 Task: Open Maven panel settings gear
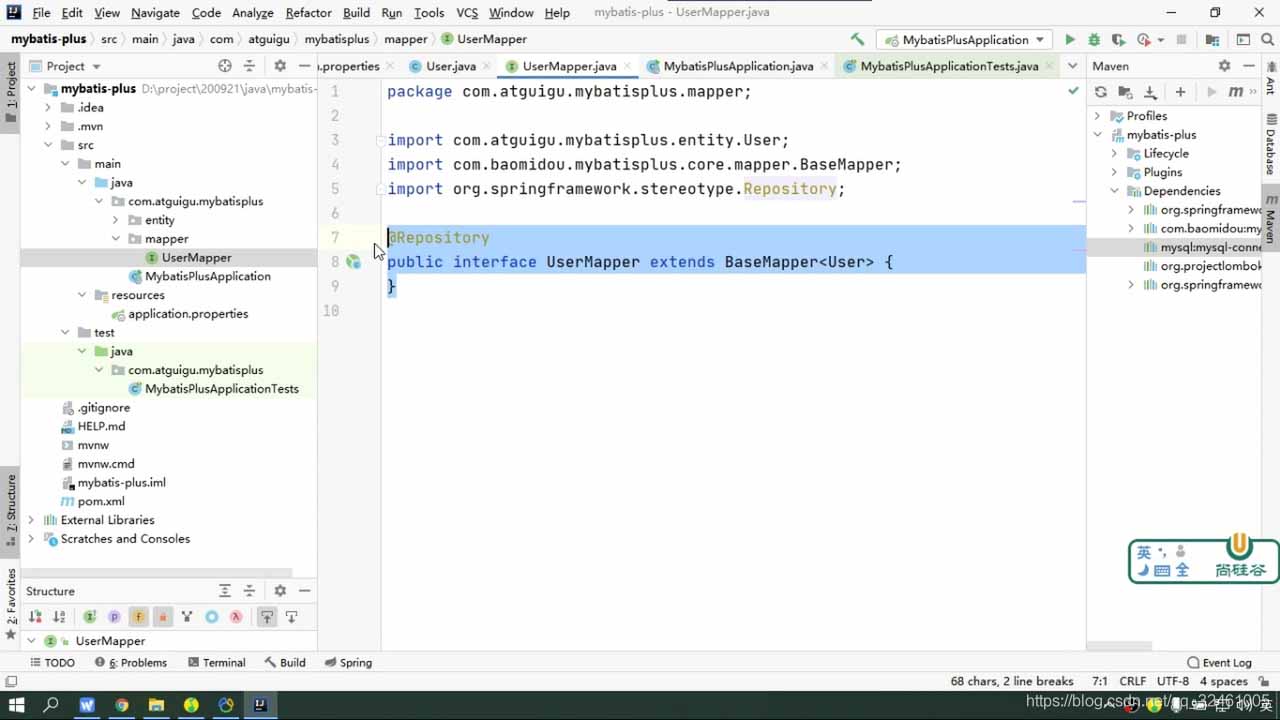point(1224,66)
